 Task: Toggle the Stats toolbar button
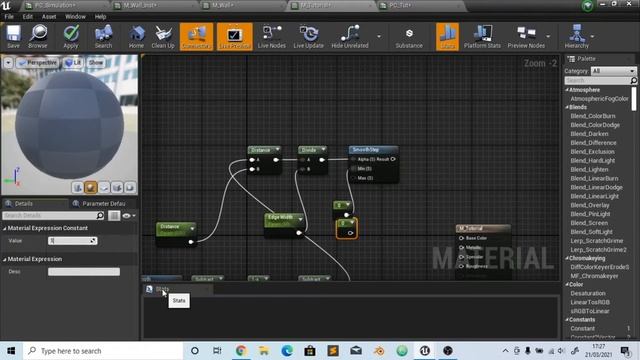pos(447,36)
